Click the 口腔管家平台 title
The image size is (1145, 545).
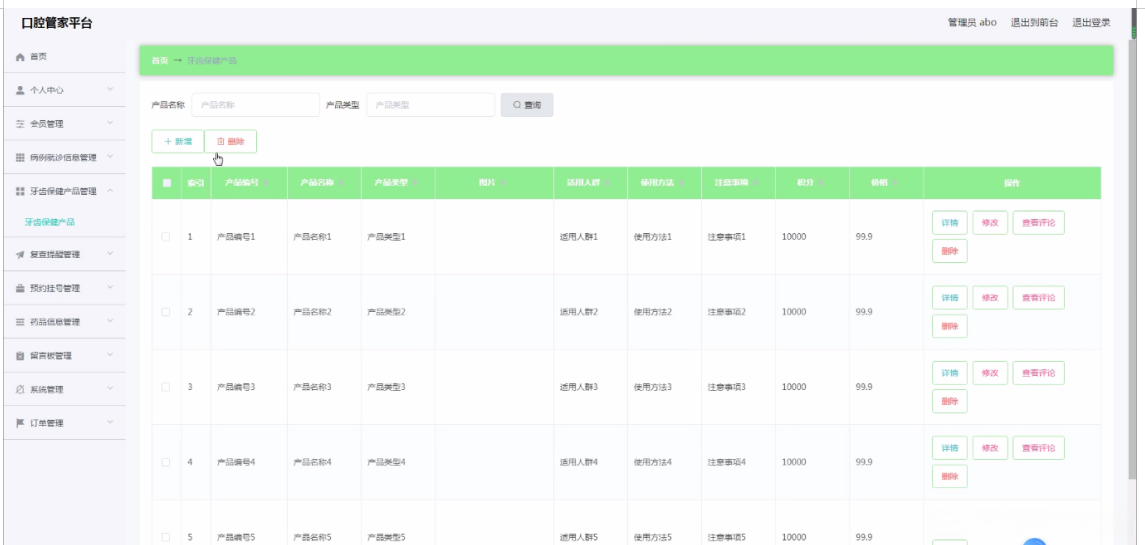pyautogui.click(x=57, y=23)
